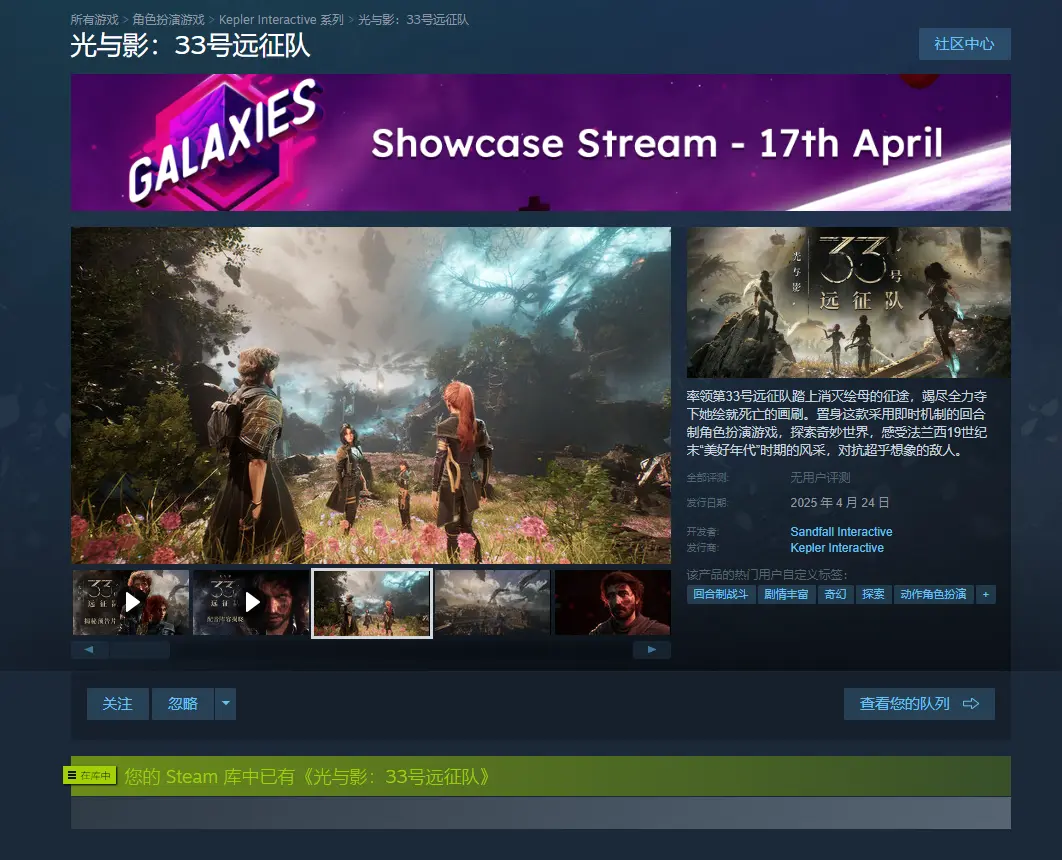Select the grey landscape screenshot thumbnail

coord(492,602)
